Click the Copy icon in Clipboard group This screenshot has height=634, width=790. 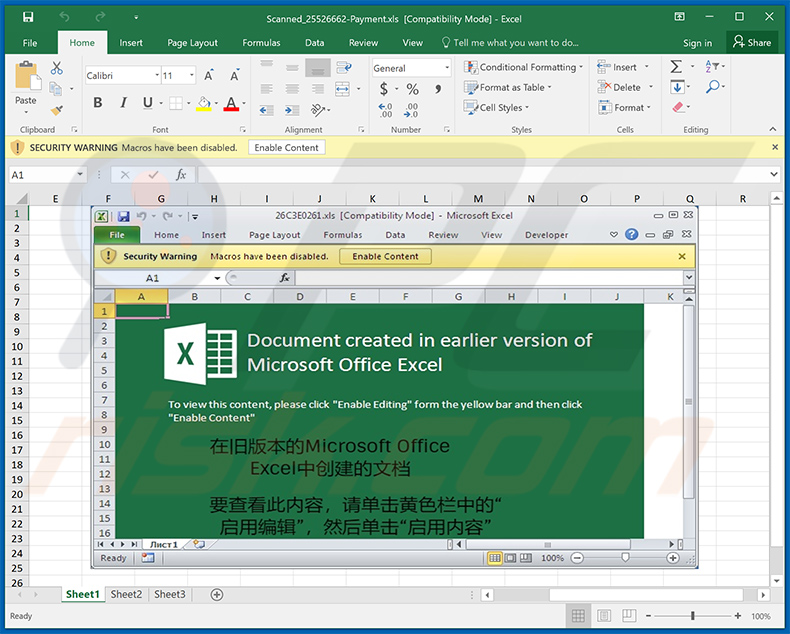pos(55,89)
